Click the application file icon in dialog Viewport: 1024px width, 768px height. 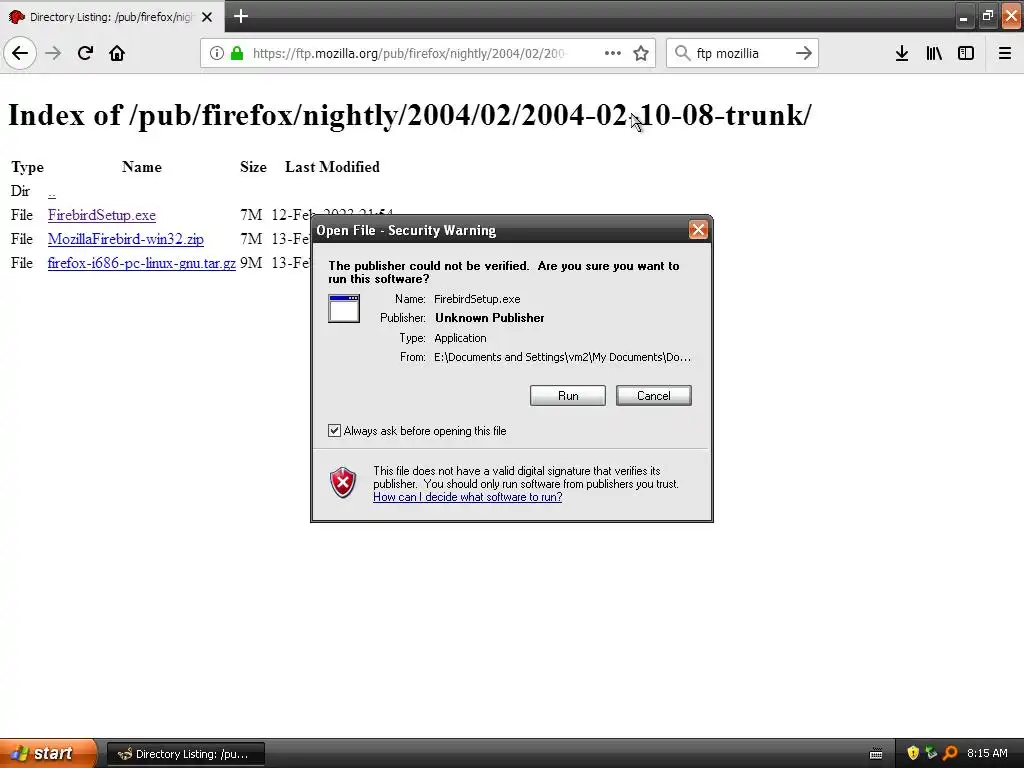click(x=344, y=309)
